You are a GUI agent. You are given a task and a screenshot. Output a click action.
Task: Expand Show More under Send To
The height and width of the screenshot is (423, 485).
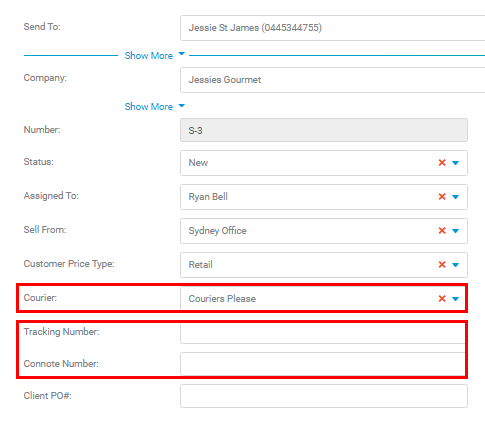click(154, 55)
